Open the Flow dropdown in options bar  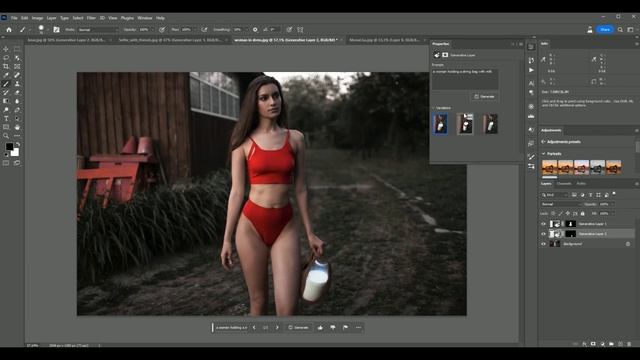pyautogui.click(x=194, y=29)
